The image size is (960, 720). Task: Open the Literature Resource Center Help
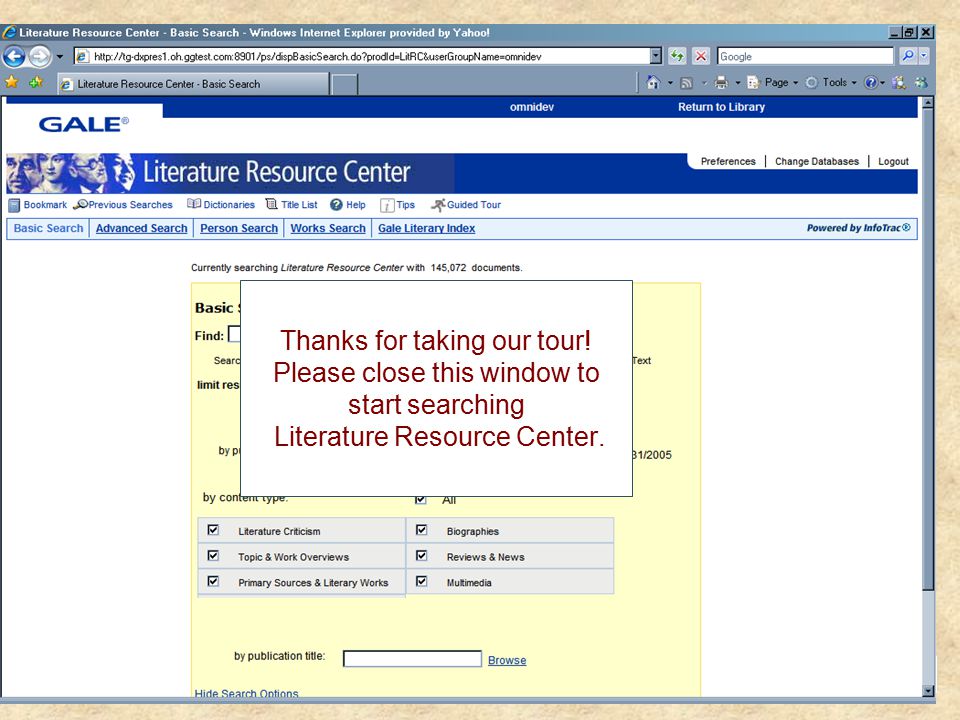tap(348, 205)
